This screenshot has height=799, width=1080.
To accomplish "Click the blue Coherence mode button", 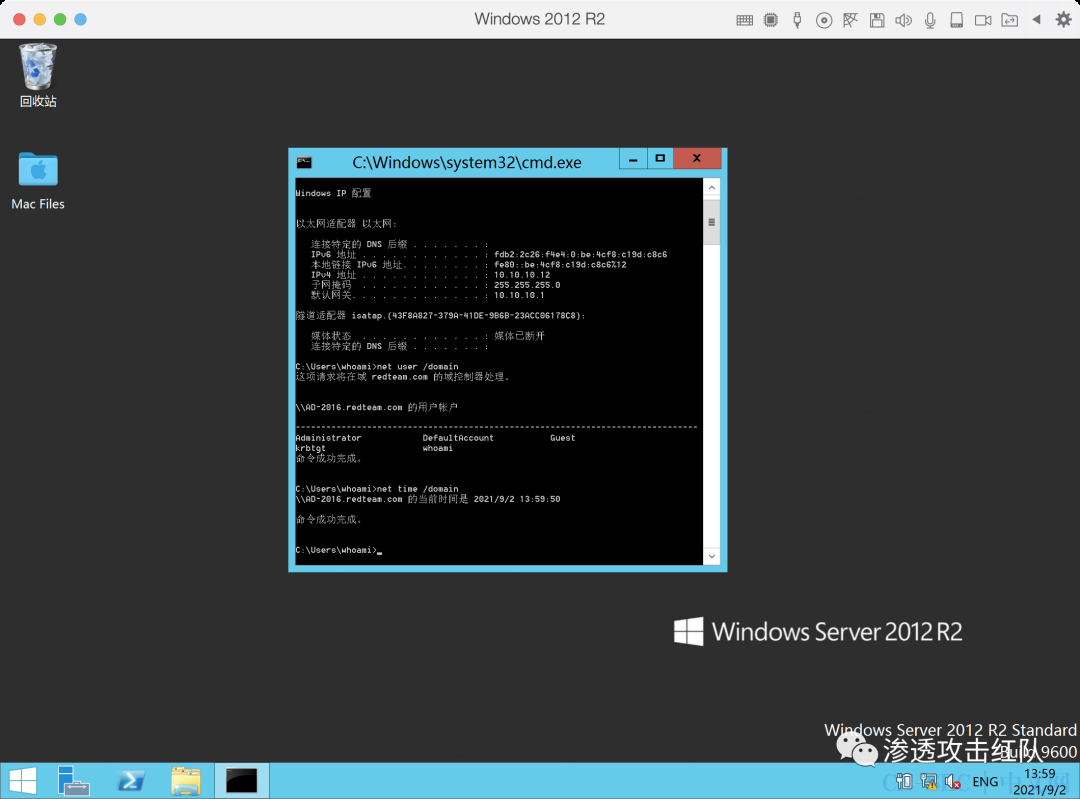I will pos(81,19).
